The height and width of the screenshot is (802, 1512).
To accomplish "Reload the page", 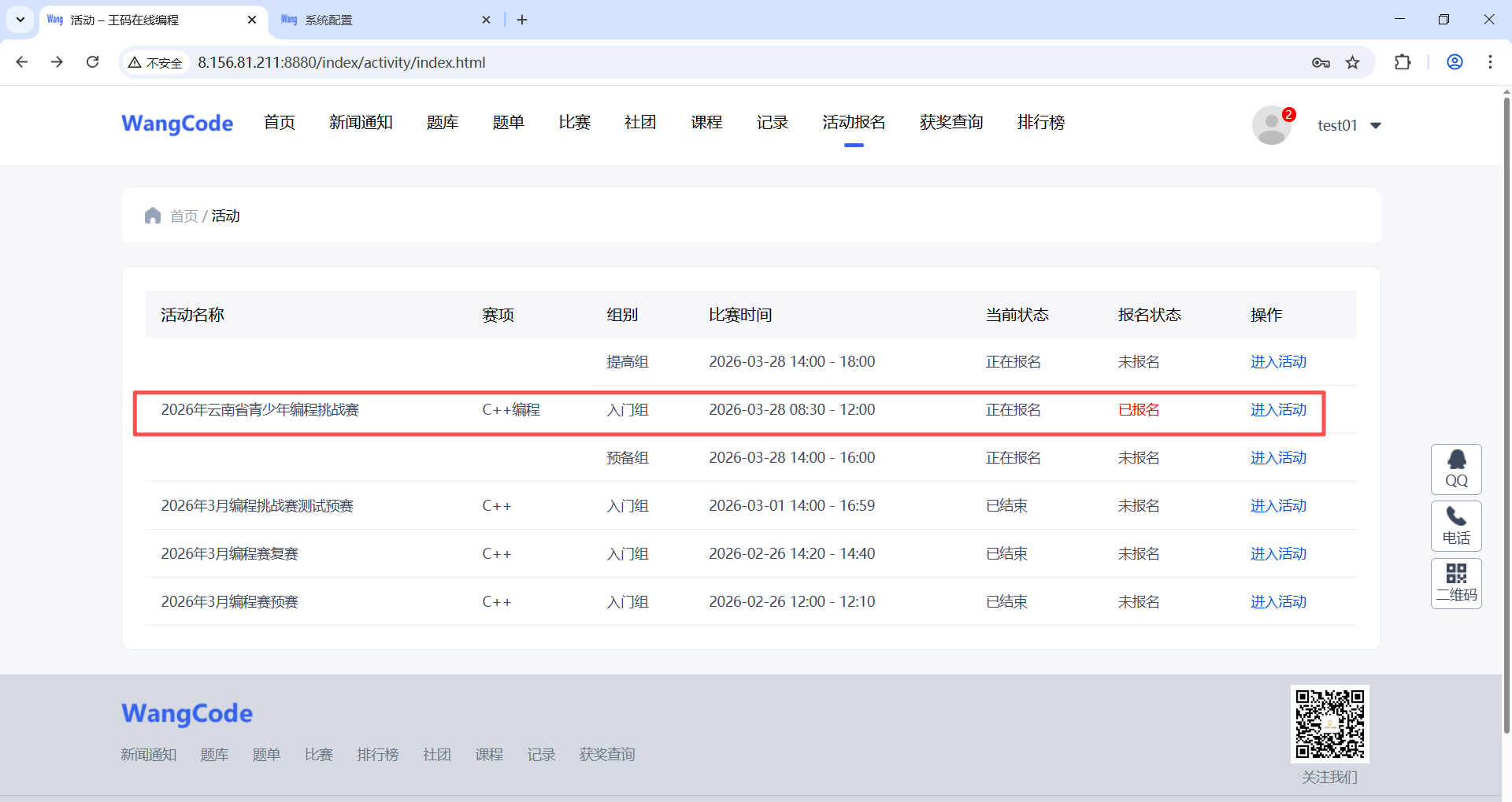I will (92, 62).
